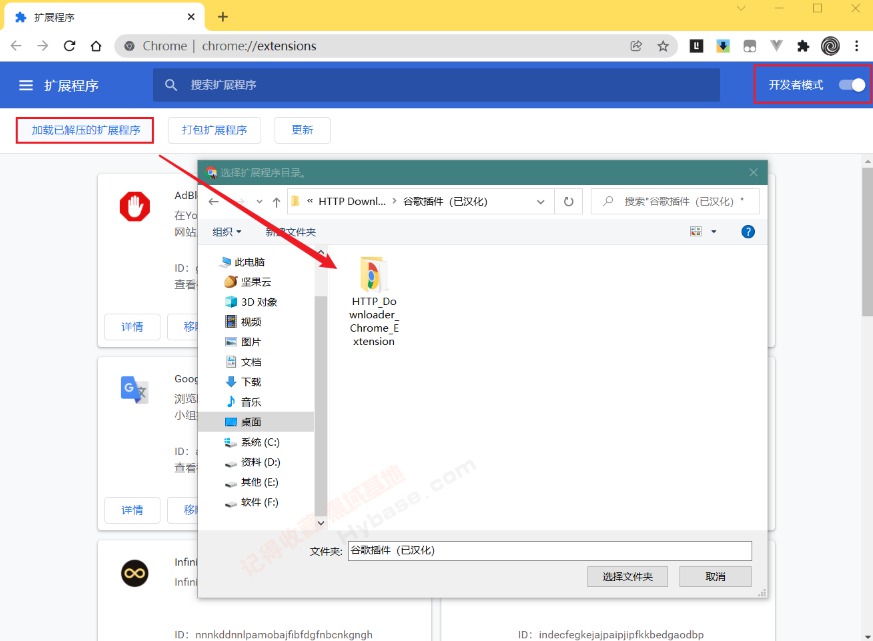The image size is (873, 641).
Task: Go up one folder level
Action: point(277,202)
